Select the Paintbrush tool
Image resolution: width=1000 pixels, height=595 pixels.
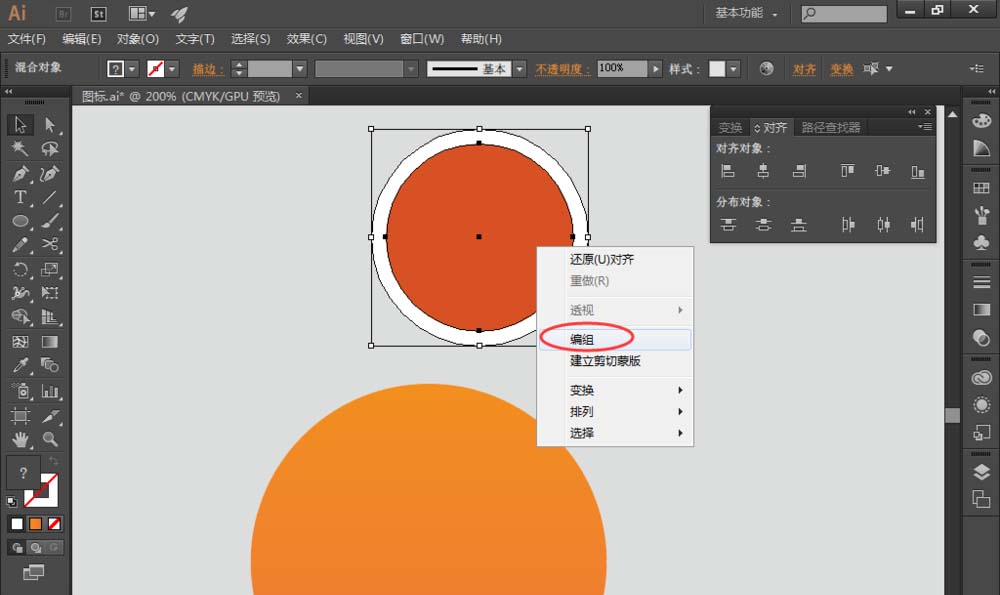click(50, 221)
